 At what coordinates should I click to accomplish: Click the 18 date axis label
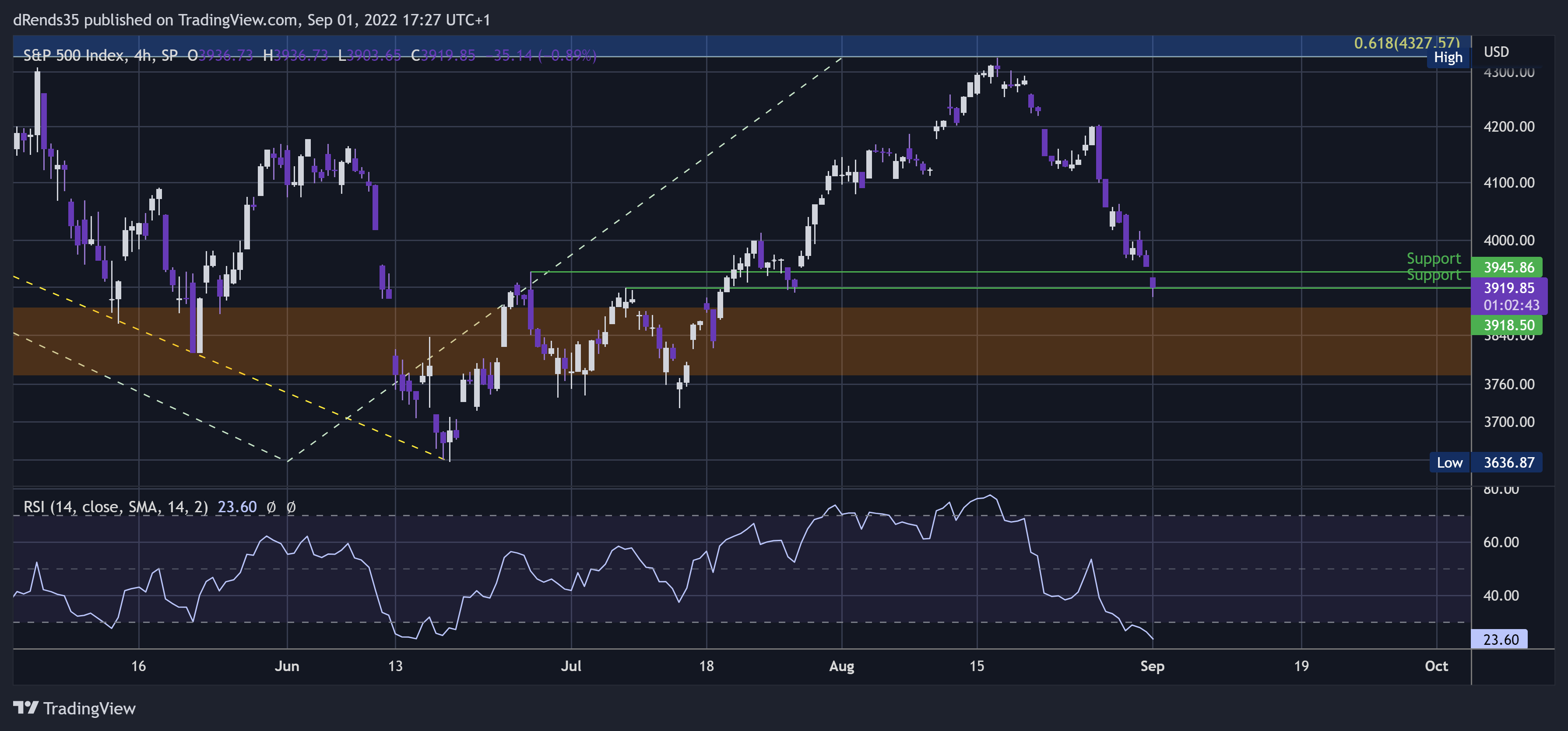click(706, 666)
